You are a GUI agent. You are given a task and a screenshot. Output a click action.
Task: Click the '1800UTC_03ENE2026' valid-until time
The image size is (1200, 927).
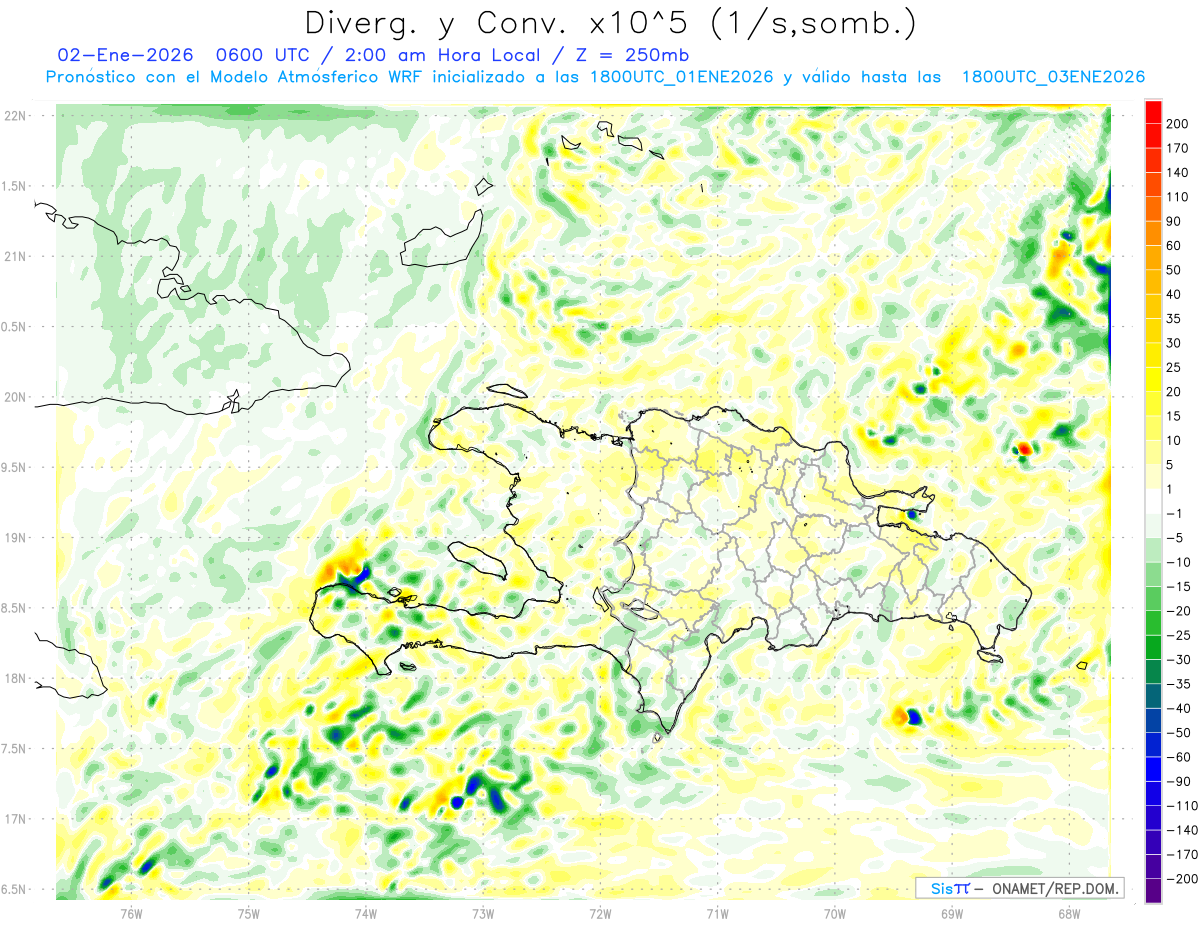click(1053, 77)
